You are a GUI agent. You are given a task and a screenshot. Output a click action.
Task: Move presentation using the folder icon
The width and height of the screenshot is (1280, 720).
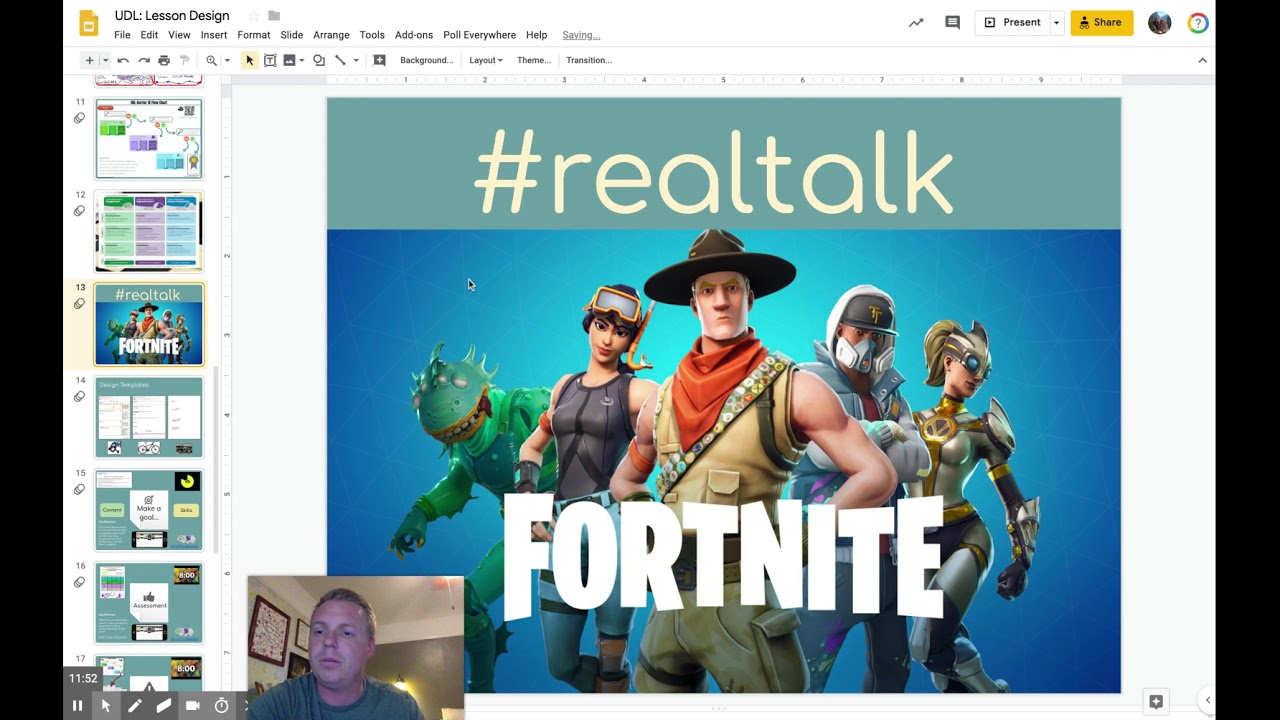(x=274, y=16)
